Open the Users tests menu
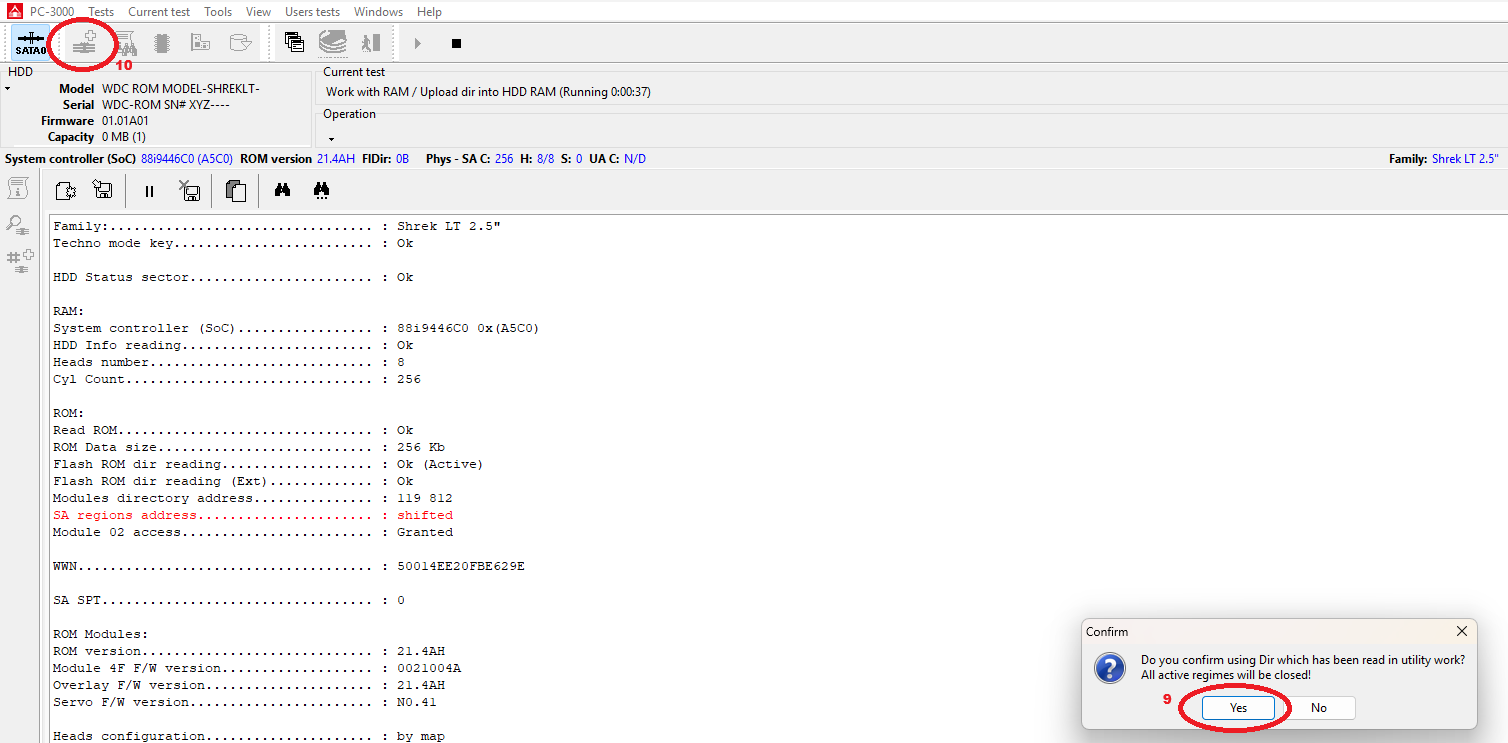 pyautogui.click(x=312, y=12)
